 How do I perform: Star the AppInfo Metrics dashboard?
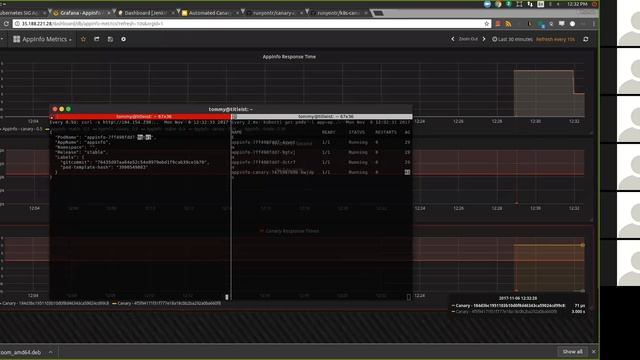[83, 39]
